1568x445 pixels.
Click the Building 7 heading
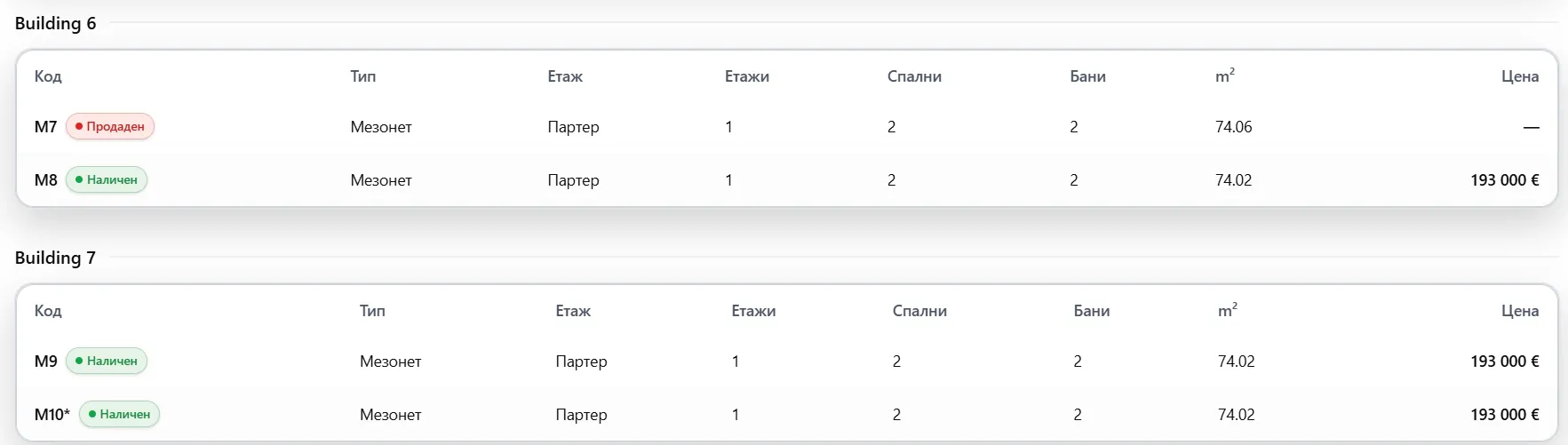point(55,258)
